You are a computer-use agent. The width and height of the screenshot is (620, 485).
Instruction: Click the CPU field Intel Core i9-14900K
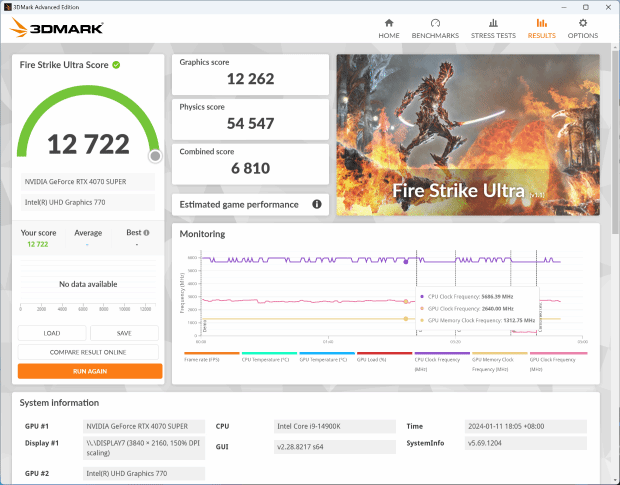click(x=335, y=426)
